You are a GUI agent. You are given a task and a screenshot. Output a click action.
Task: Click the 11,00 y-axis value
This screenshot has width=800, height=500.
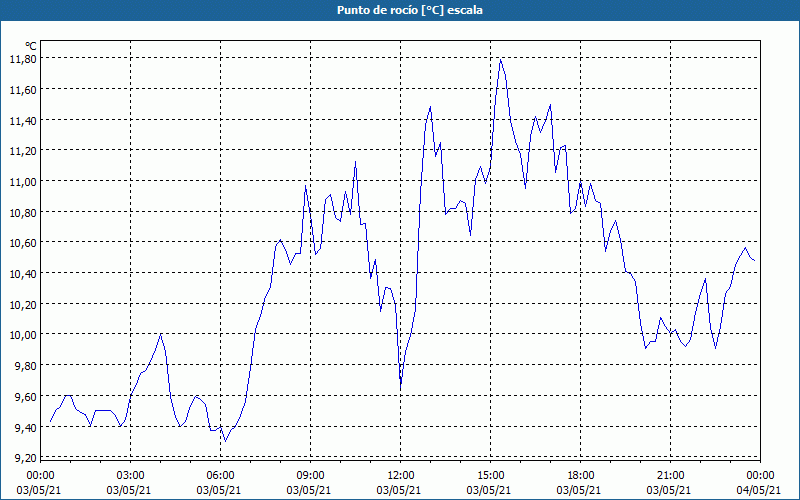[x=23, y=182]
